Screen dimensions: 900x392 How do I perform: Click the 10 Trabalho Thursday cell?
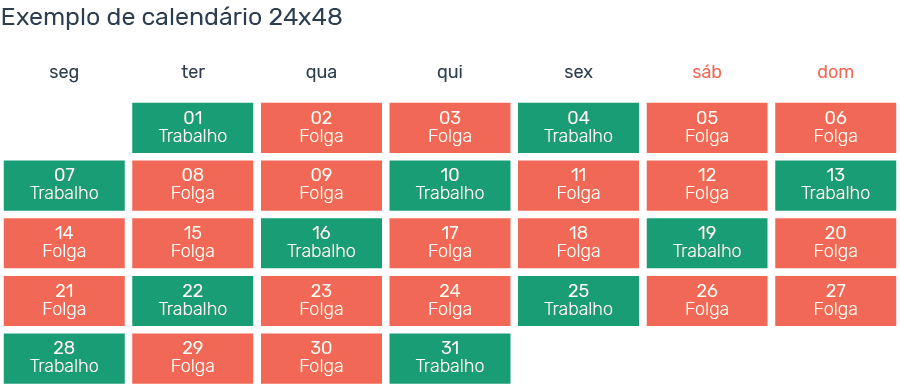[450, 185]
